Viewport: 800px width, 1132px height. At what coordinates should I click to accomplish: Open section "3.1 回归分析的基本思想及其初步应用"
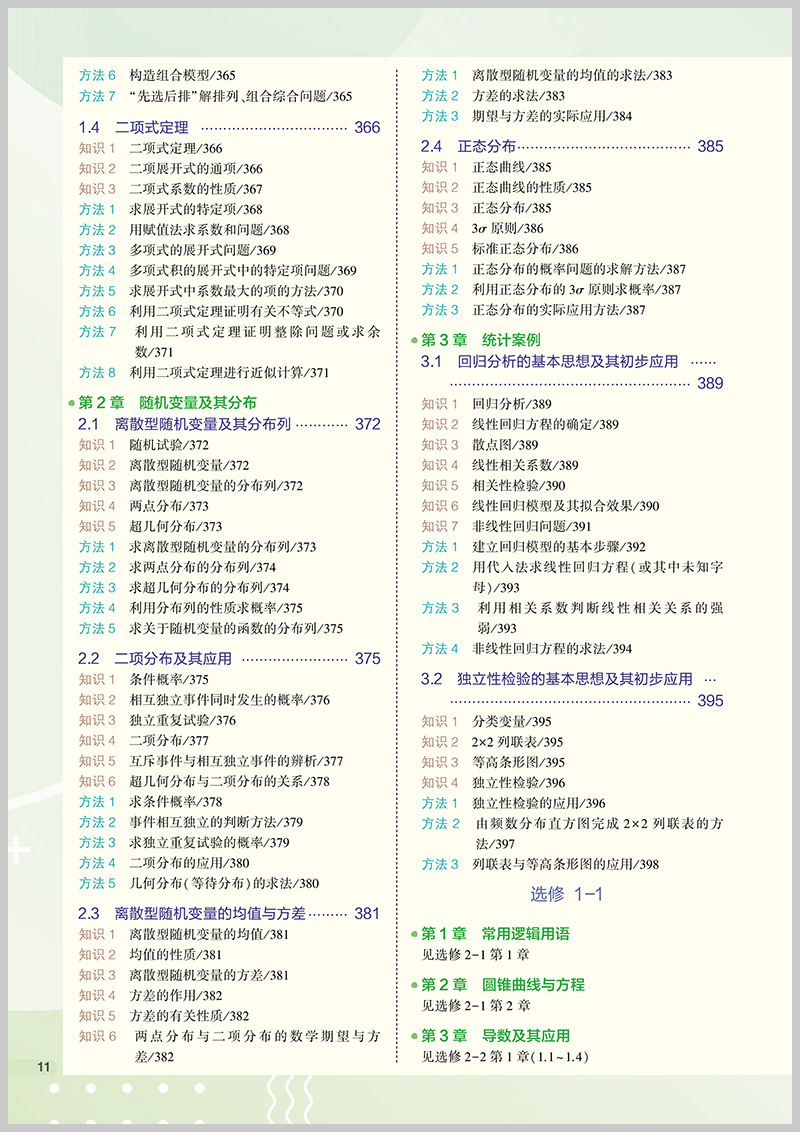[x=572, y=373]
